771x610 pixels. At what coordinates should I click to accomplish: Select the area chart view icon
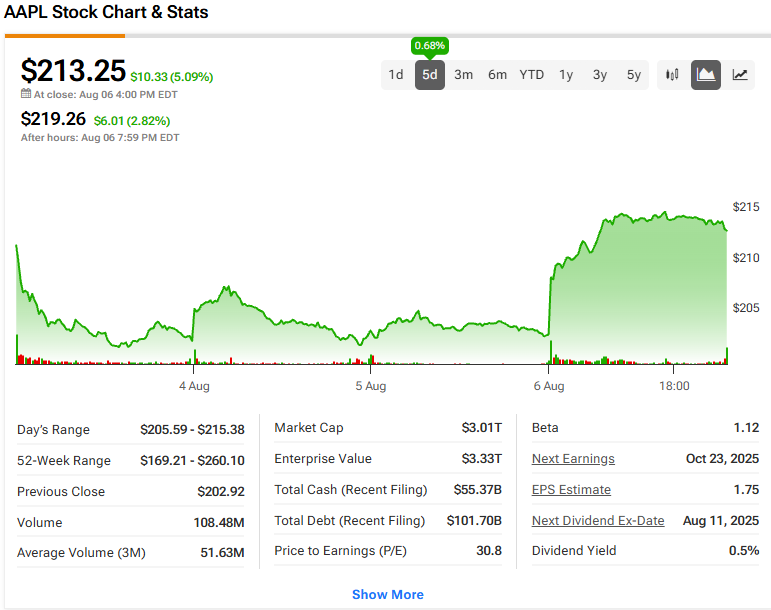click(706, 75)
